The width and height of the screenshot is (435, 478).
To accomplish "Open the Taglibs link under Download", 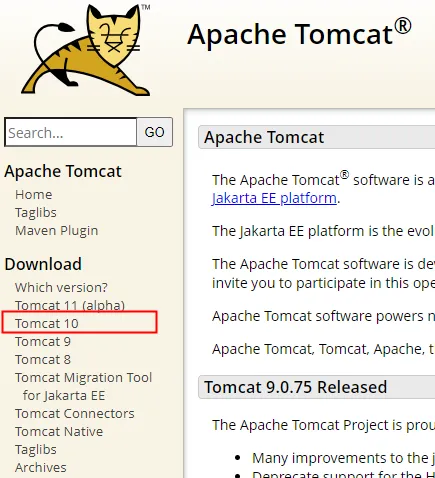I will (x=36, y=449).
